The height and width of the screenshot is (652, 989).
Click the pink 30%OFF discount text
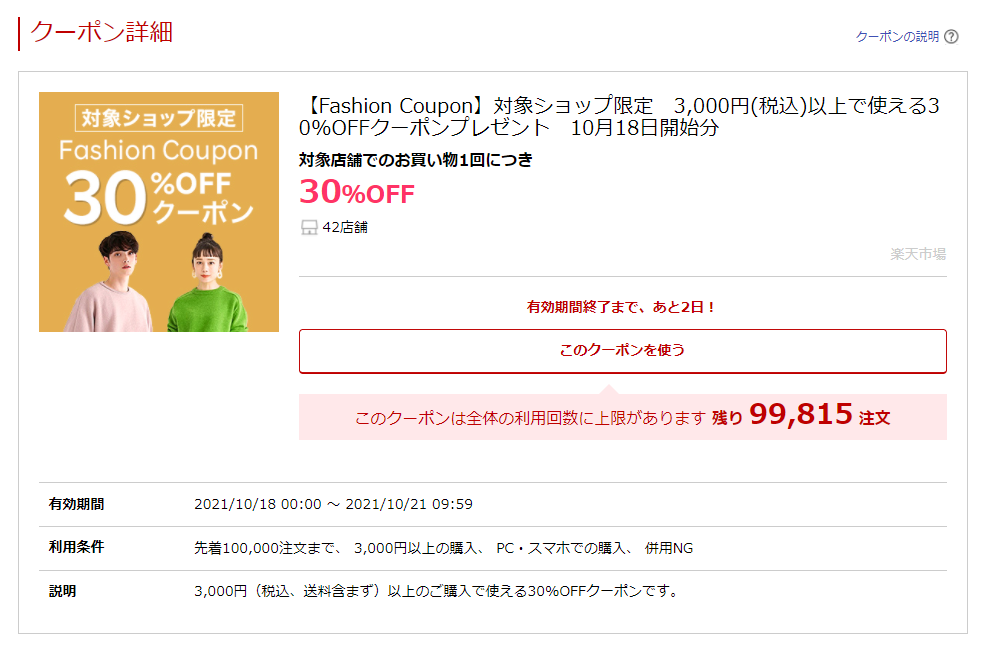click(356, 191)
